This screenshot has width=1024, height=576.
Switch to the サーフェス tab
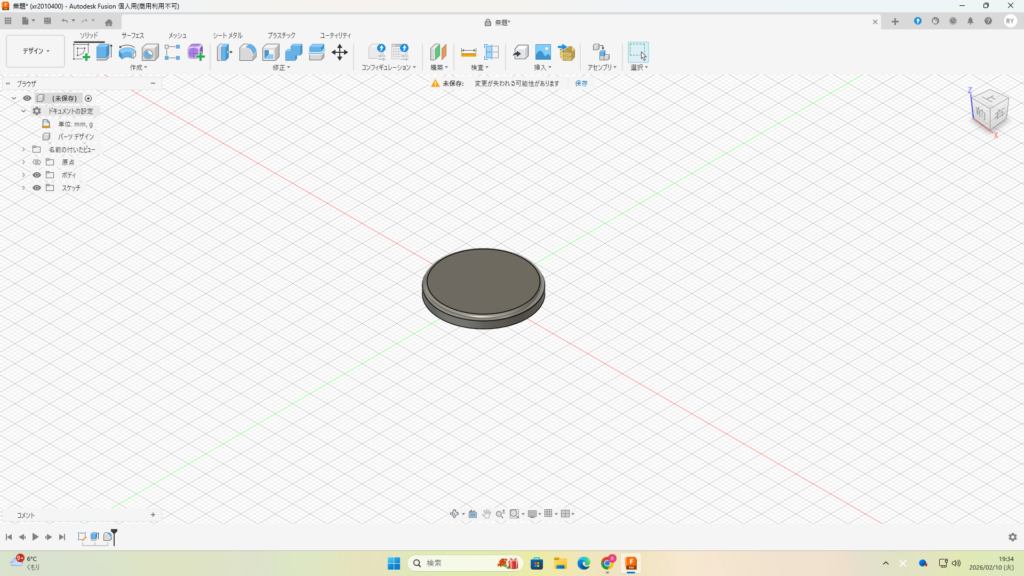132,35
